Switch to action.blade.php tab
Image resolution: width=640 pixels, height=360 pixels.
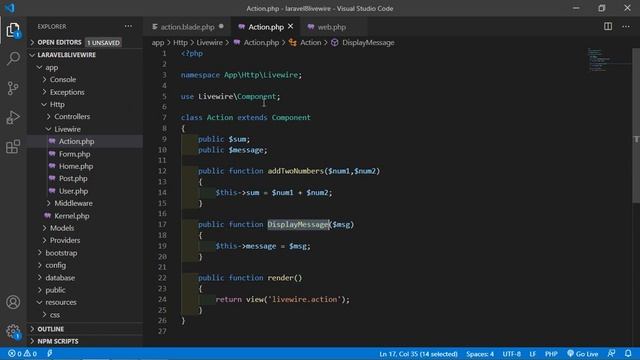(x=187, y=27)
